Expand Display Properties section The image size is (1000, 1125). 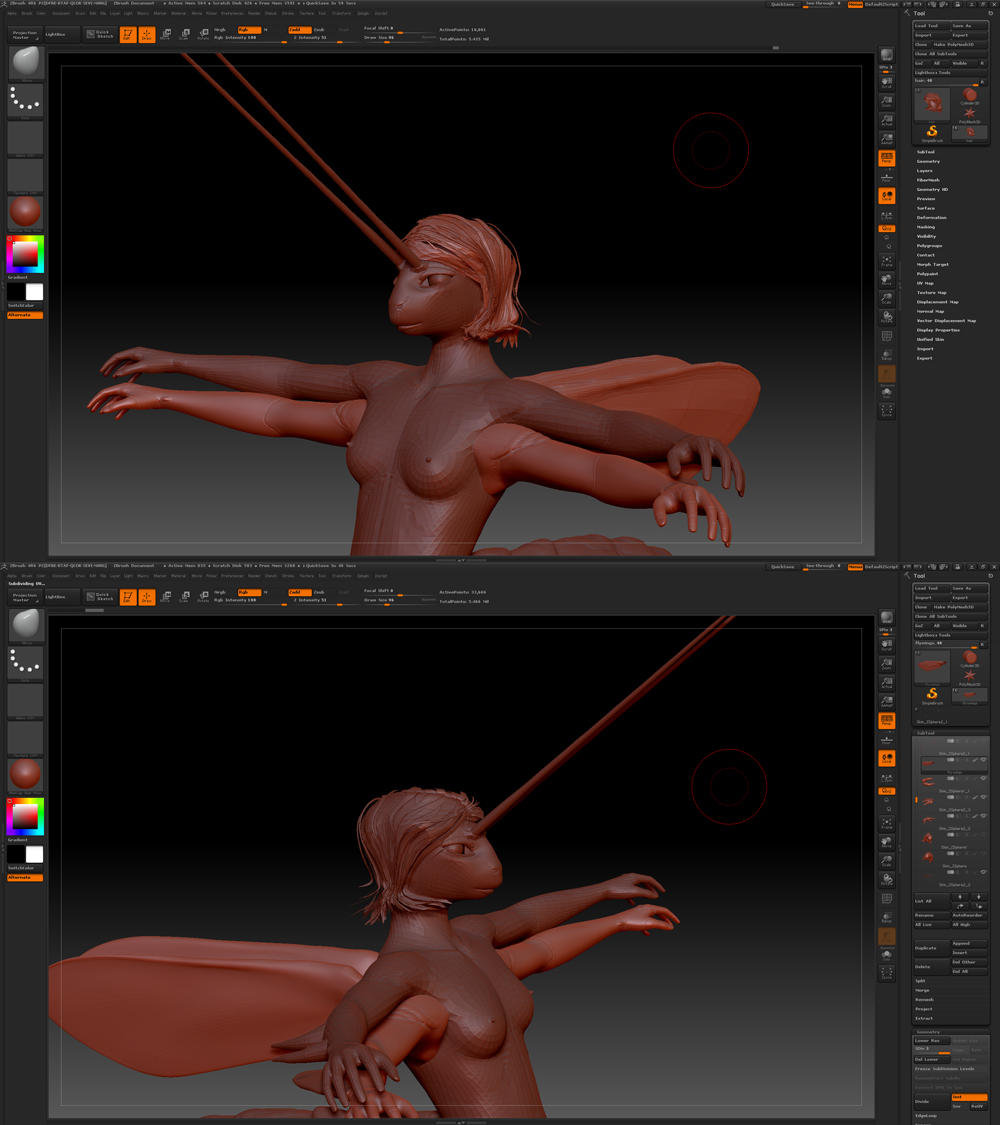point(938,330)
